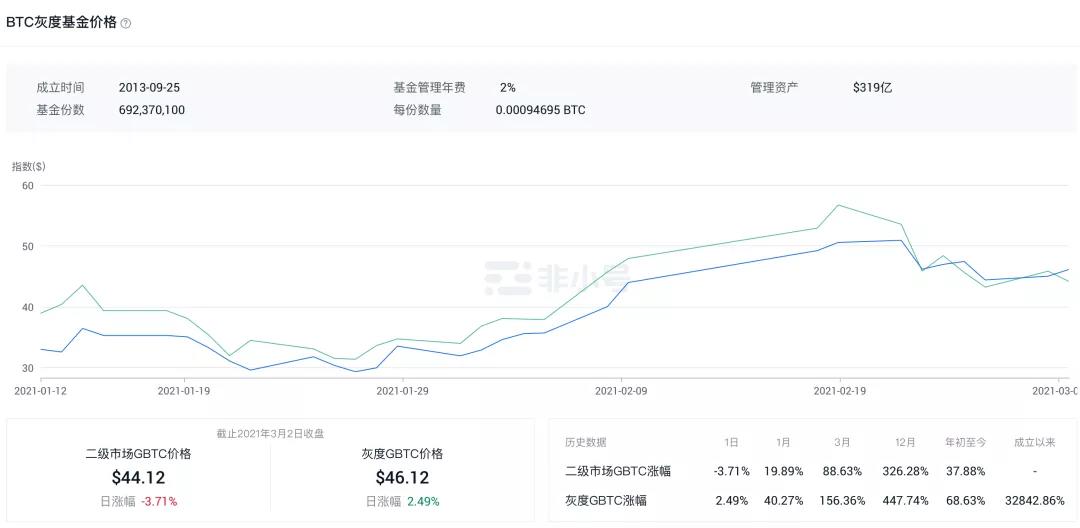The image size is (1080, 528).
Task: Click the founding date 2013-09-25
Action: [x=149, y=87]
